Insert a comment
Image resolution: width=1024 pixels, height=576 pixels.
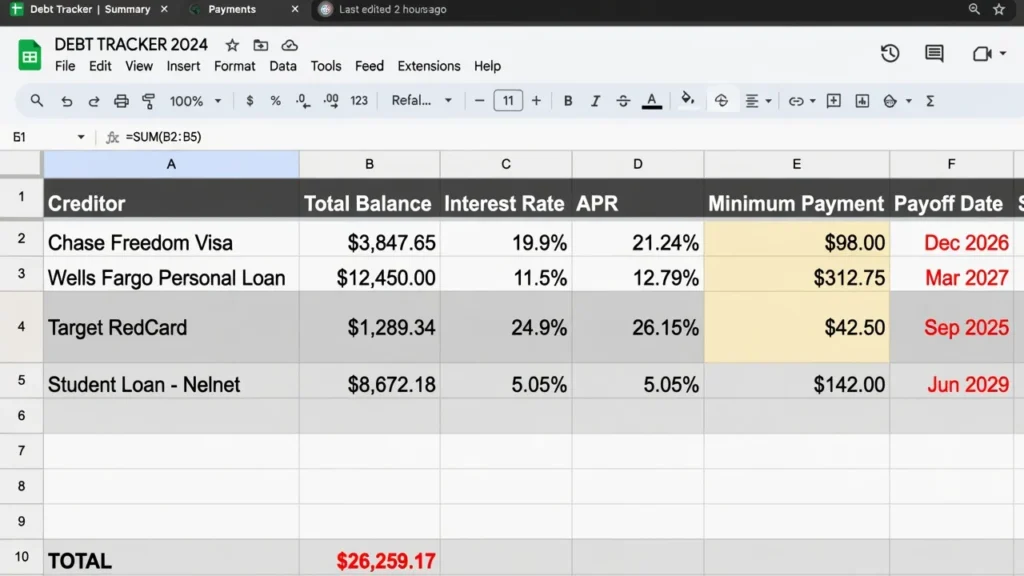833,101
